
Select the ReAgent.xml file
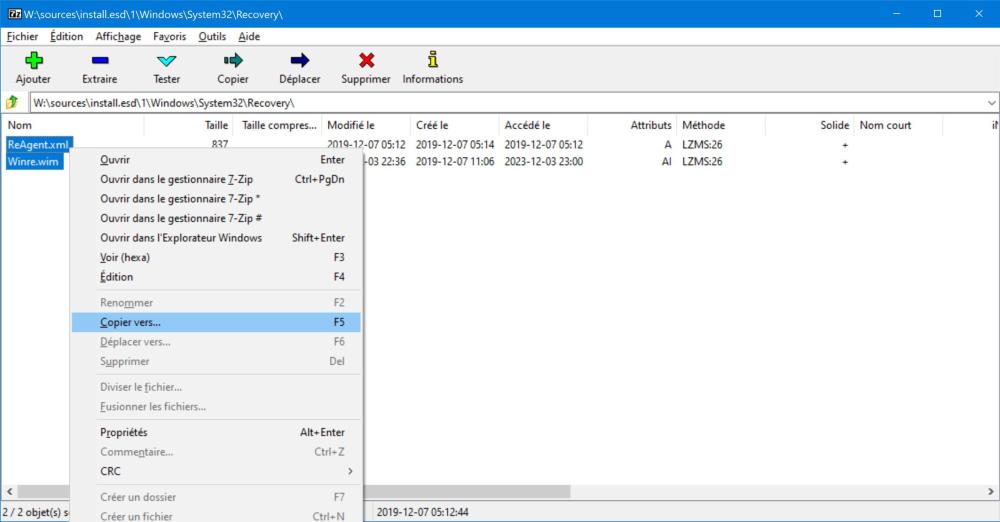coord(38,144)
